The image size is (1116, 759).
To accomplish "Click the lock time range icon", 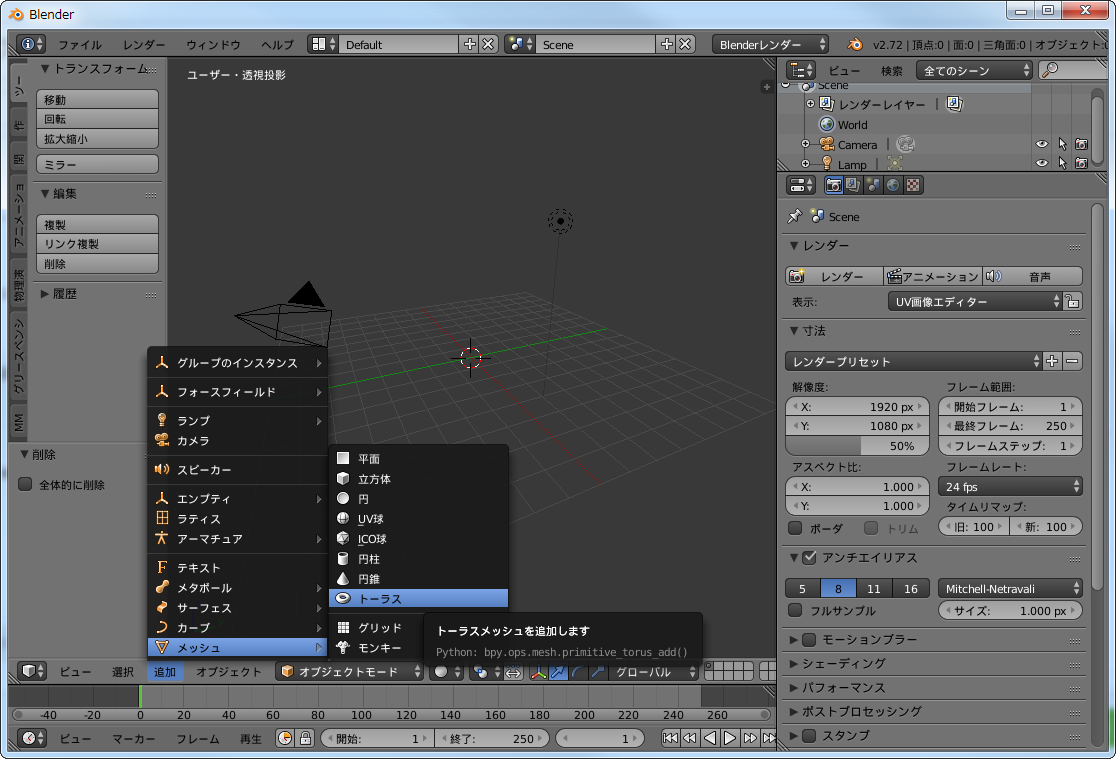I will pyautogui.click(x=305, y=738).
